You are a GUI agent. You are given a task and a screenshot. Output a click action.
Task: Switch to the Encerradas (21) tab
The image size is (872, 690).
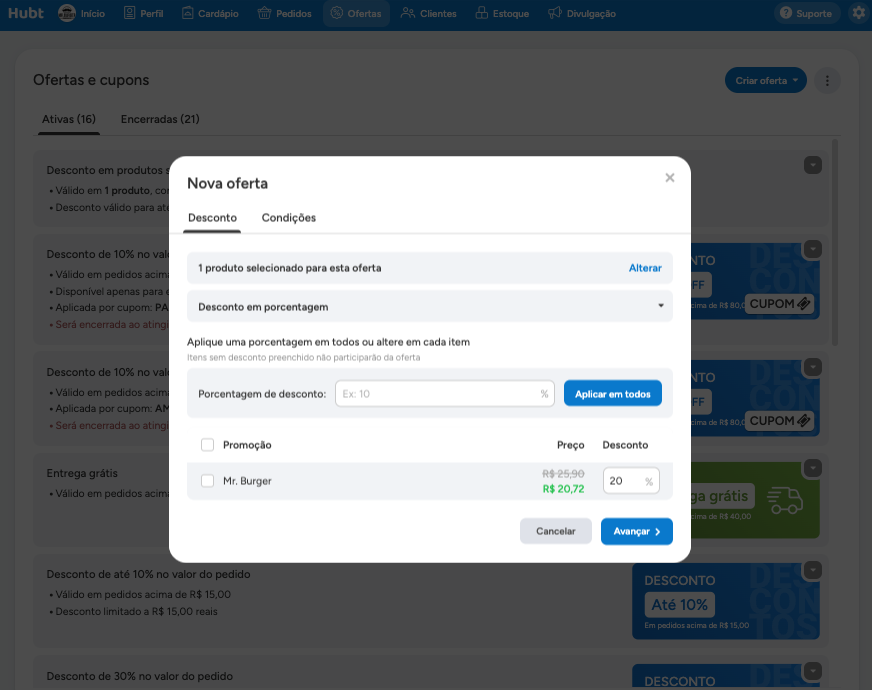point(160,119)
